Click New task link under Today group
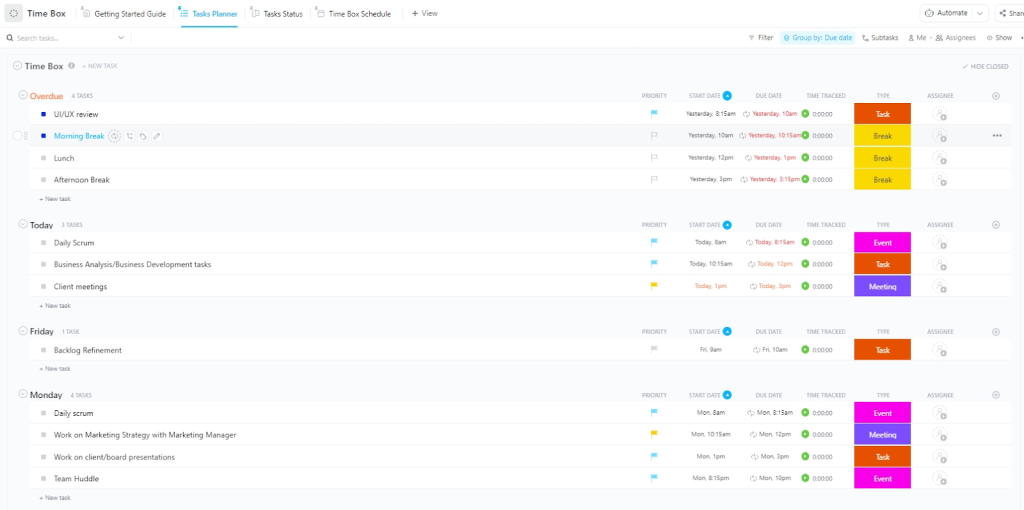This screenshot has height=510, width=1024. [x=54, y=306]
